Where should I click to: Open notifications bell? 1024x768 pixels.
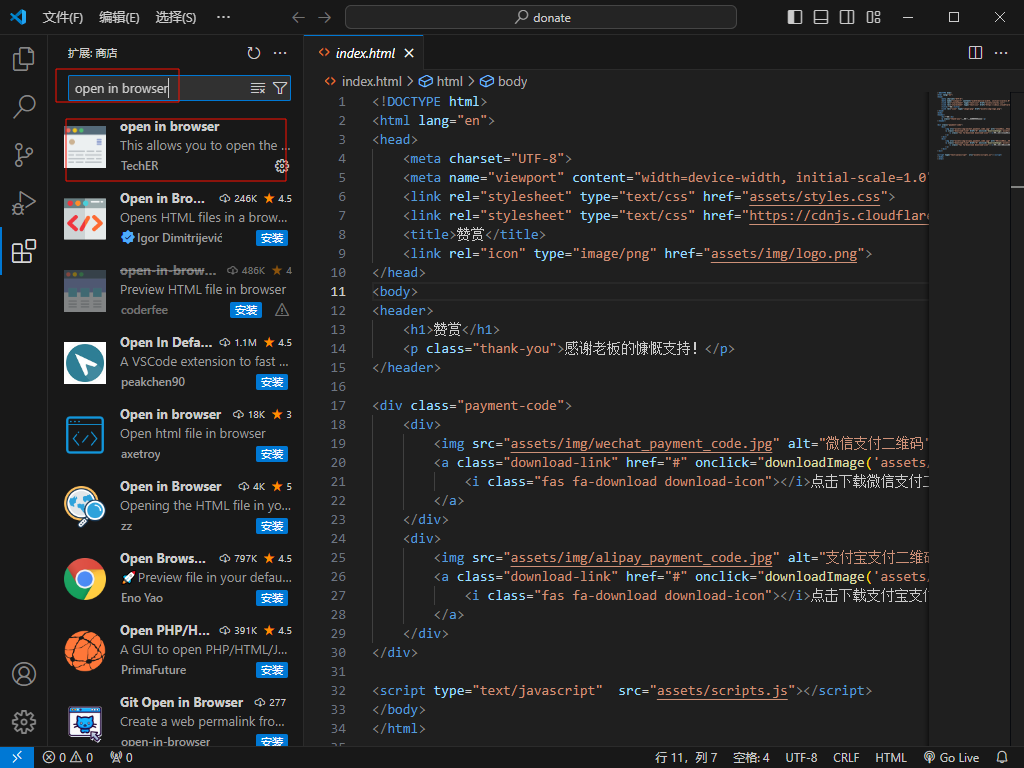[x=1002, y=758]
